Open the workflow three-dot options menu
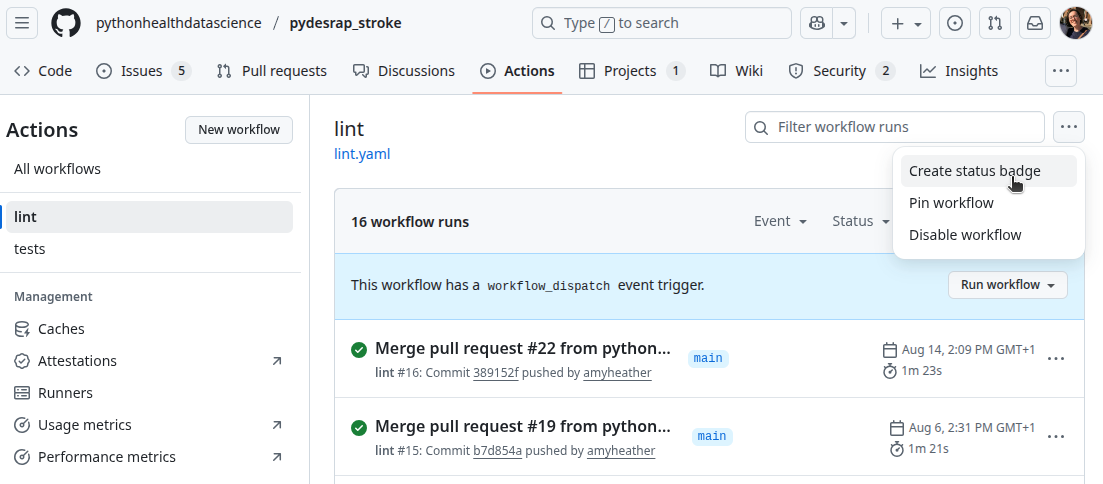The height and width of the screenshot is (484, 1103). click(x=1069, y=127)
